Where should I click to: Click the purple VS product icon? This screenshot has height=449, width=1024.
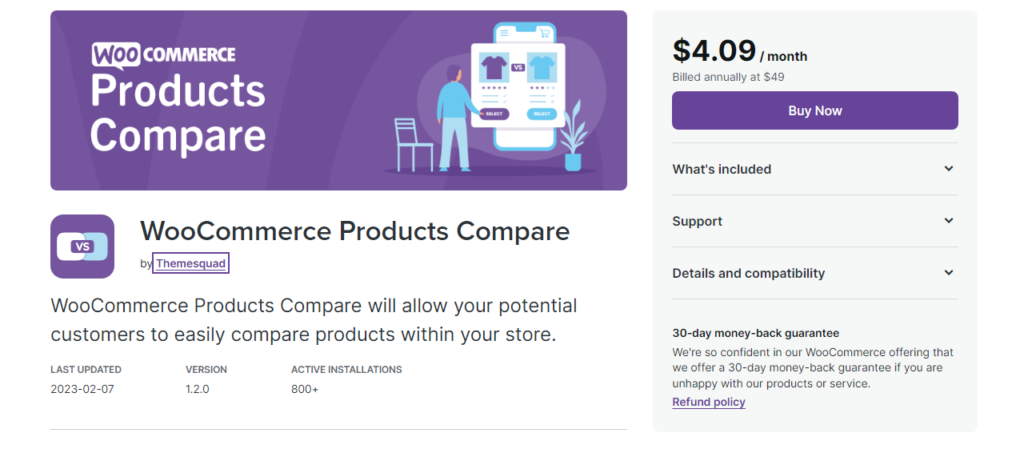coord(82,247)
